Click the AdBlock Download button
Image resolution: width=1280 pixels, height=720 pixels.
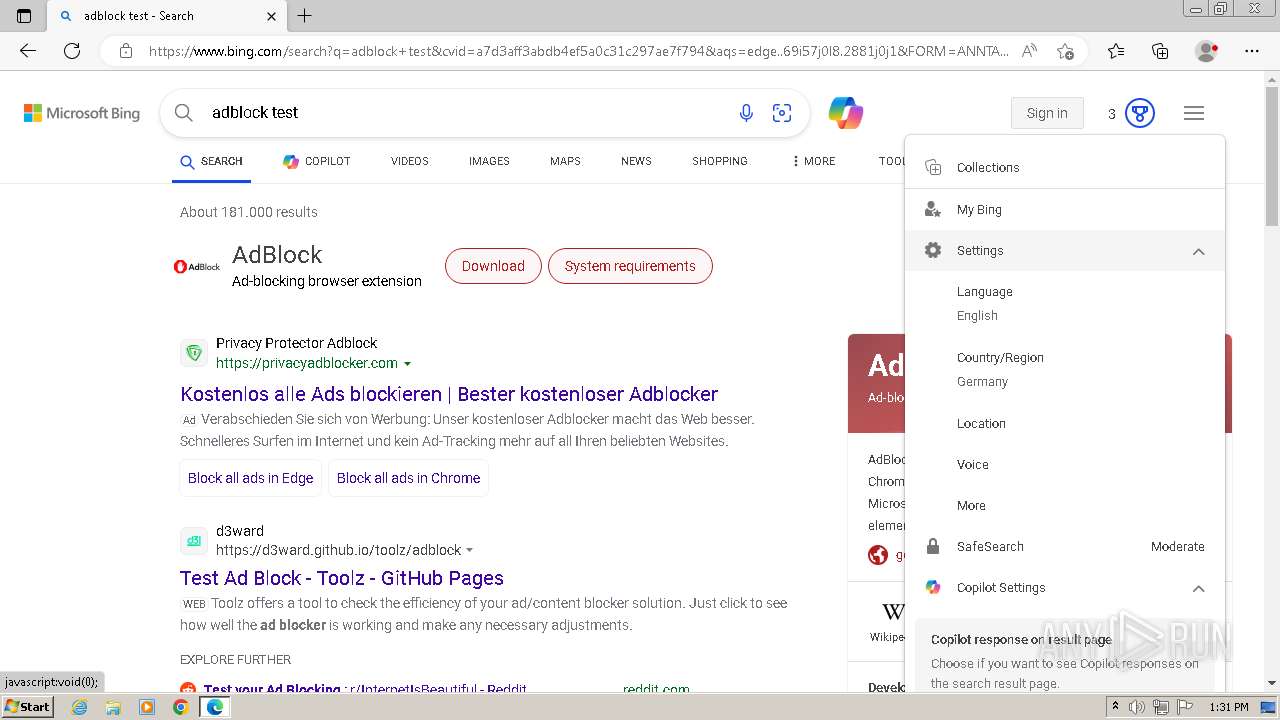point(493,266)
